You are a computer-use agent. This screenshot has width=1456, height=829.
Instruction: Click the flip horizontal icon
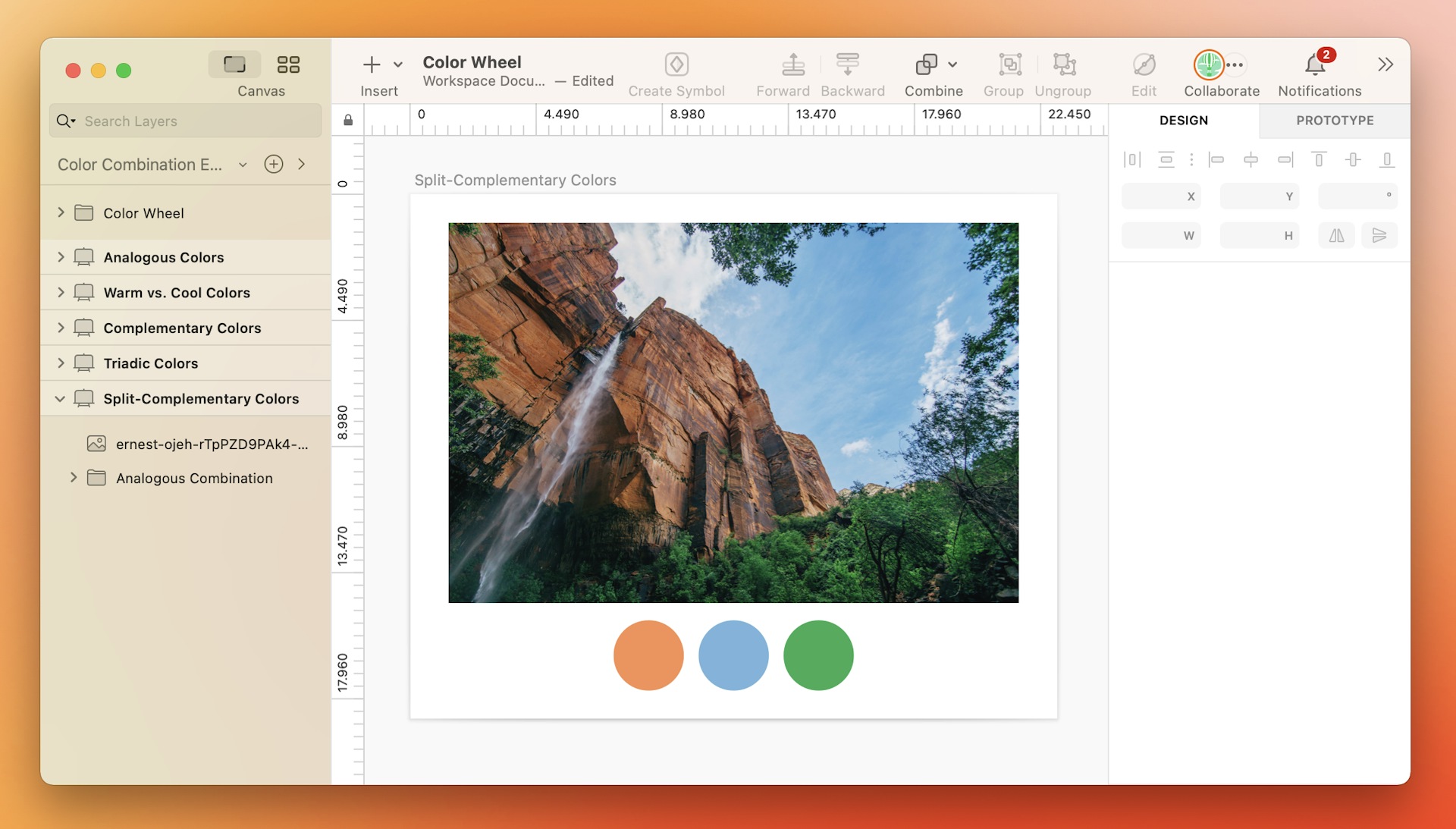click(1336, 236)
